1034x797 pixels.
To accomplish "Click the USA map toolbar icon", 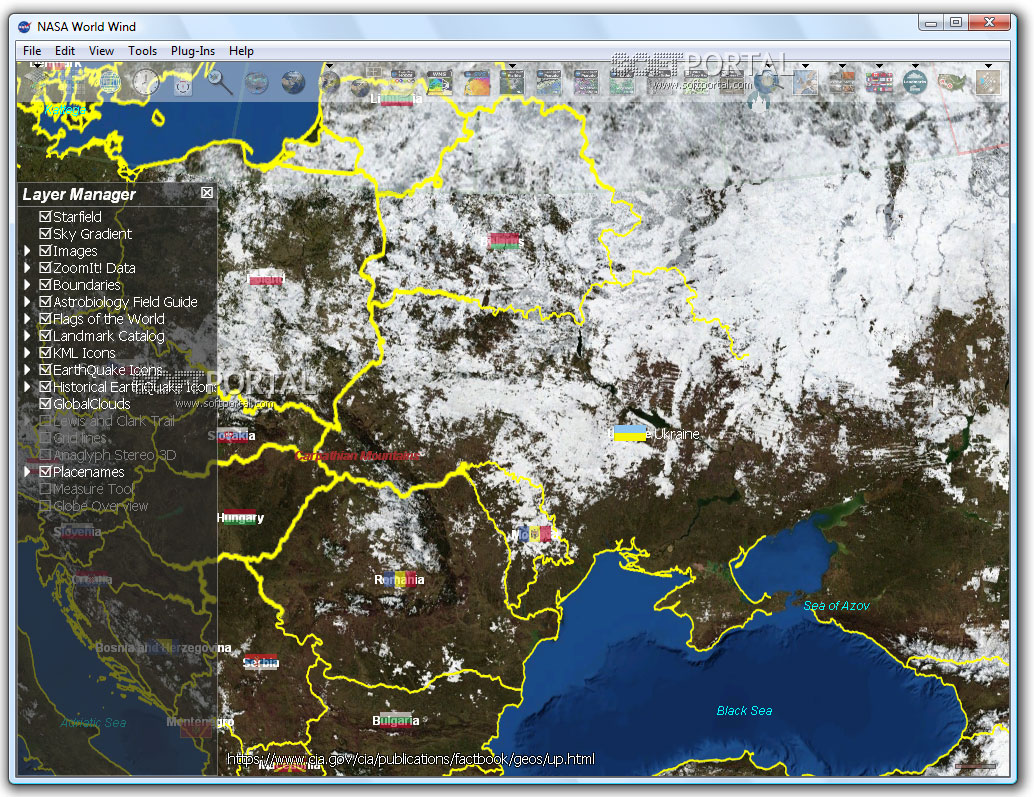I will pyautogui.click(x=952, y=82).
